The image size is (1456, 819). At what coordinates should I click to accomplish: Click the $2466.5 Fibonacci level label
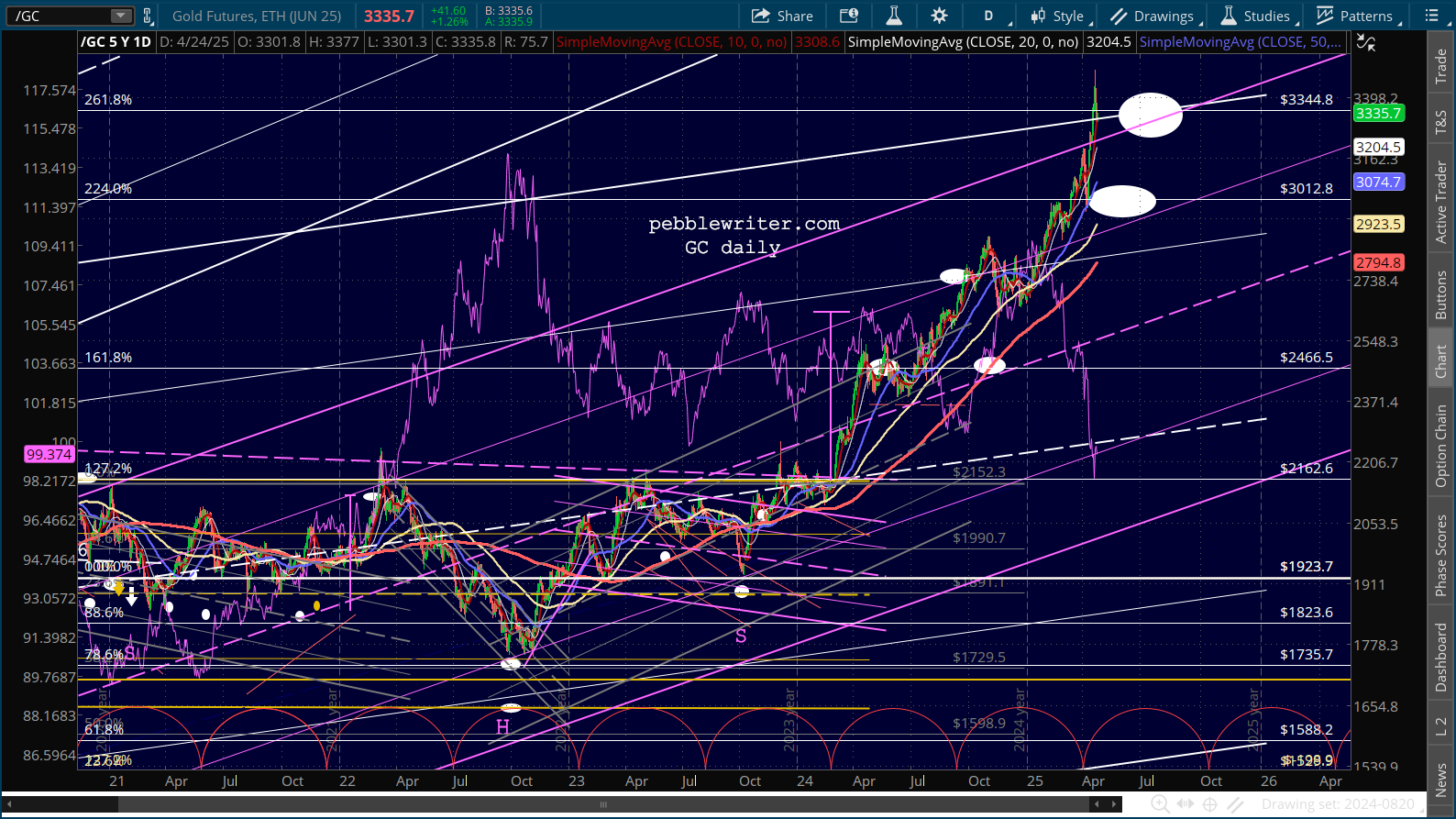pos(1307,357)
